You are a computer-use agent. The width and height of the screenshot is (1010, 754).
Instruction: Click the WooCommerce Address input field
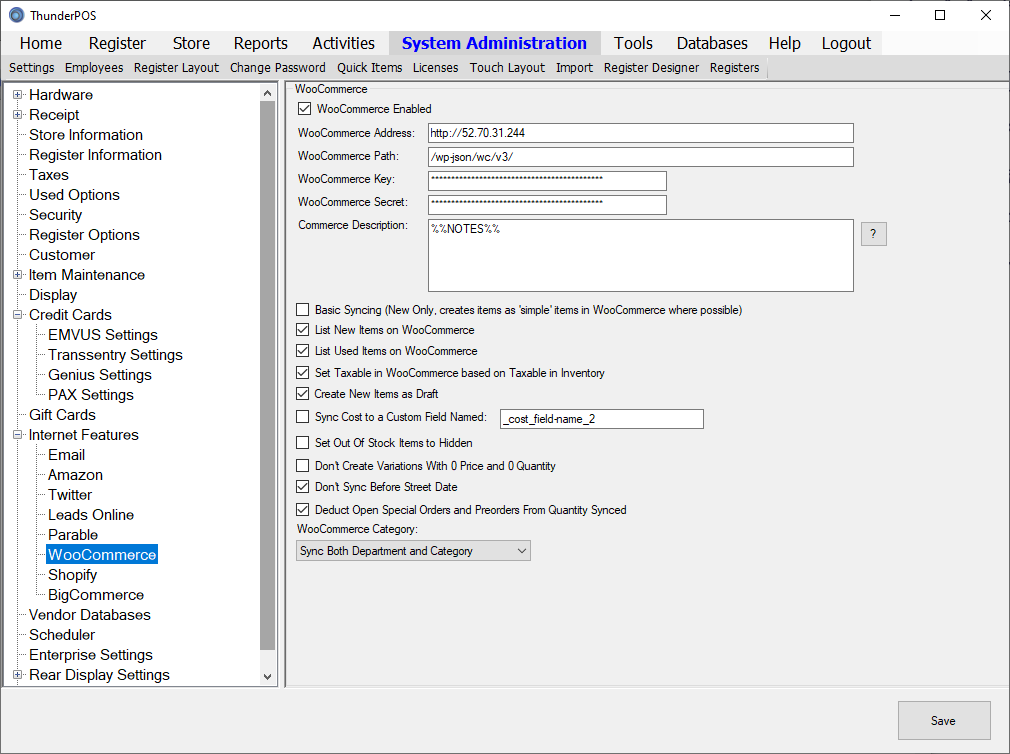pos(640,134)
